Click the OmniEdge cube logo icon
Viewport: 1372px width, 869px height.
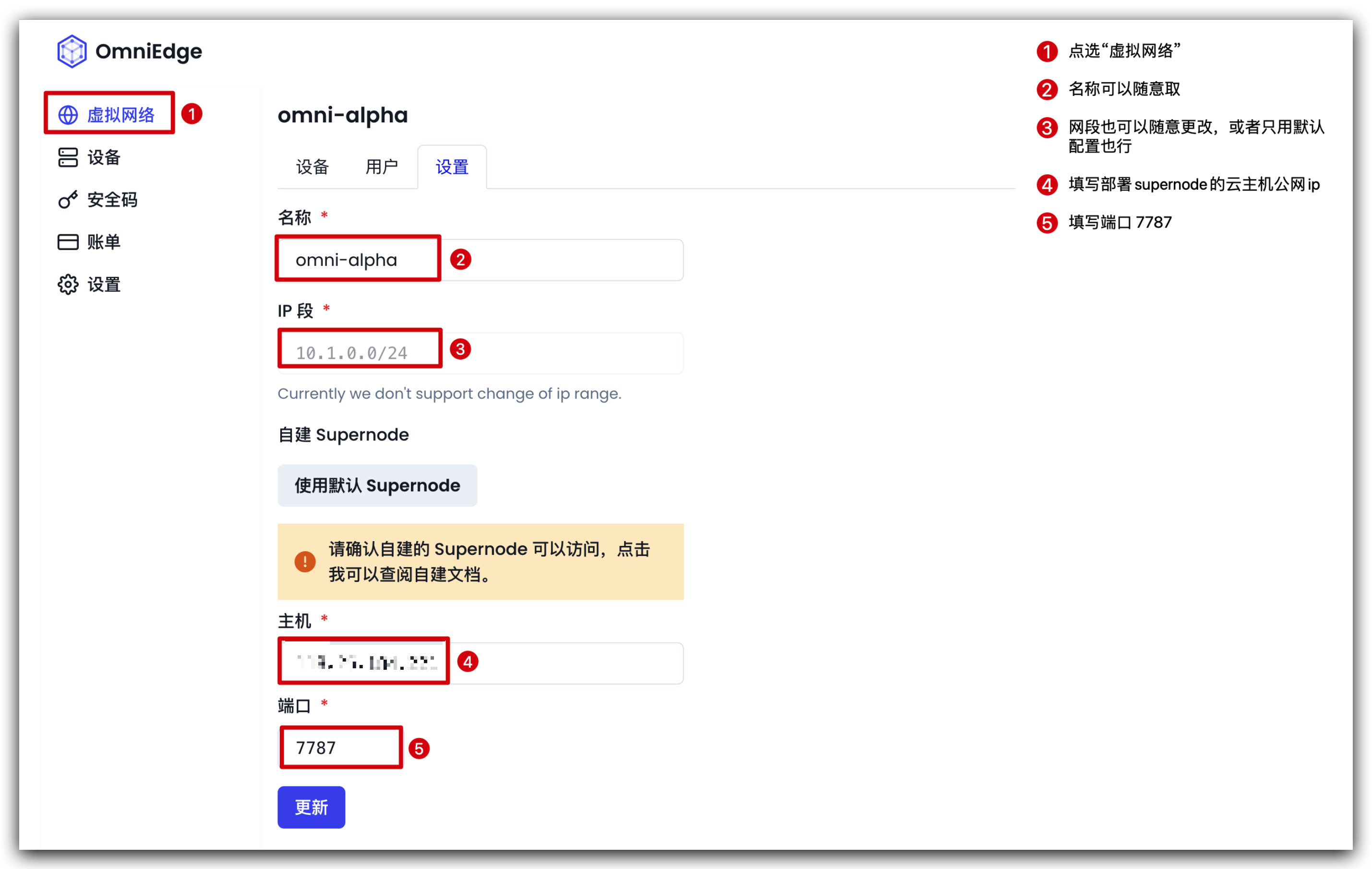[72, 51]
